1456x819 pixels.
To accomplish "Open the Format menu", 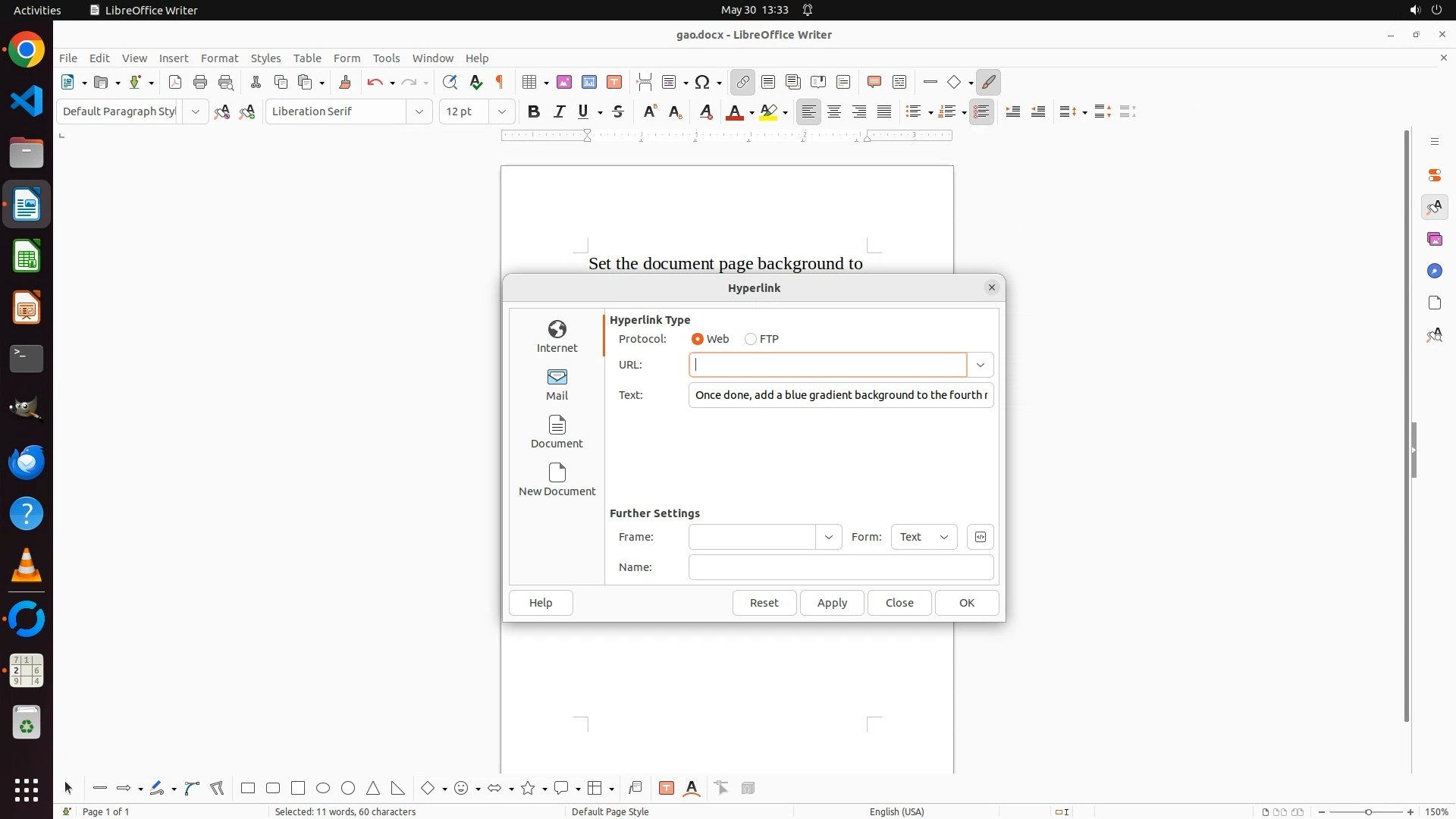I will [219, 58].
